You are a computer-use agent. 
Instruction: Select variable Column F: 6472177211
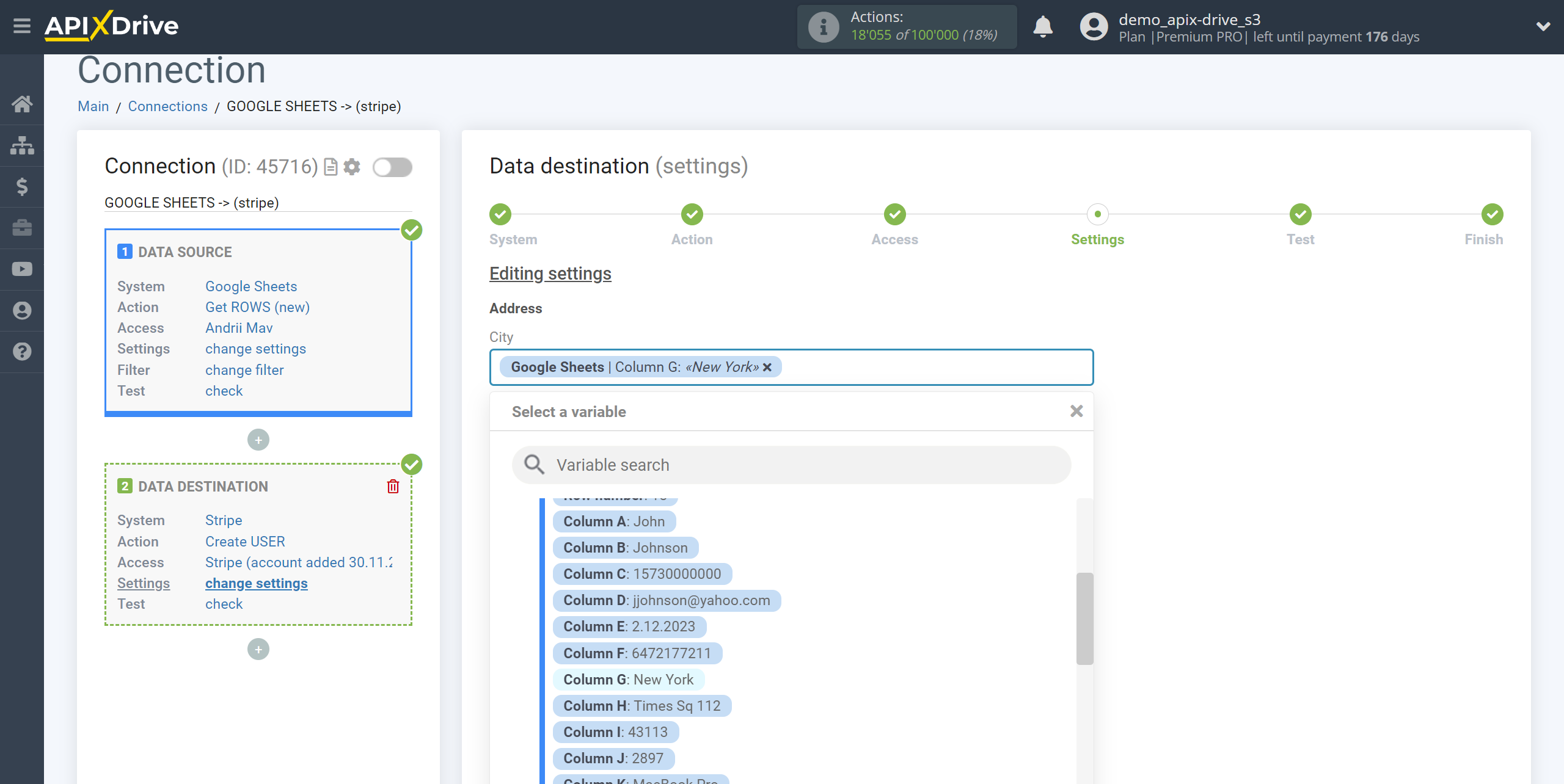click(x=637, y=653)
